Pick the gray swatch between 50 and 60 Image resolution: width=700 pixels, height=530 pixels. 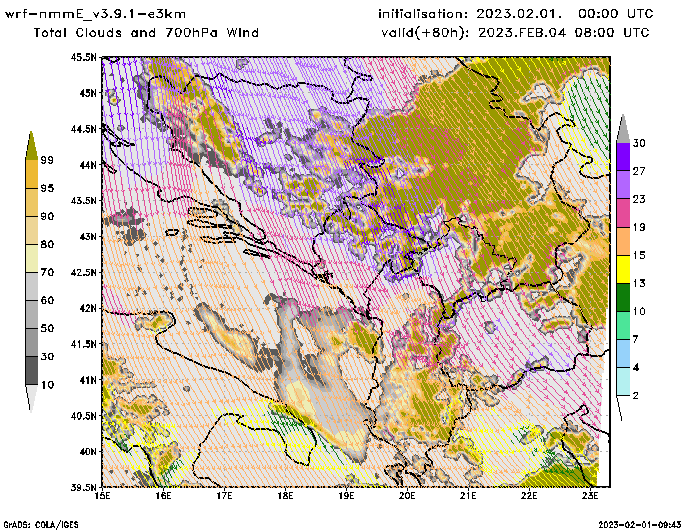31,315
